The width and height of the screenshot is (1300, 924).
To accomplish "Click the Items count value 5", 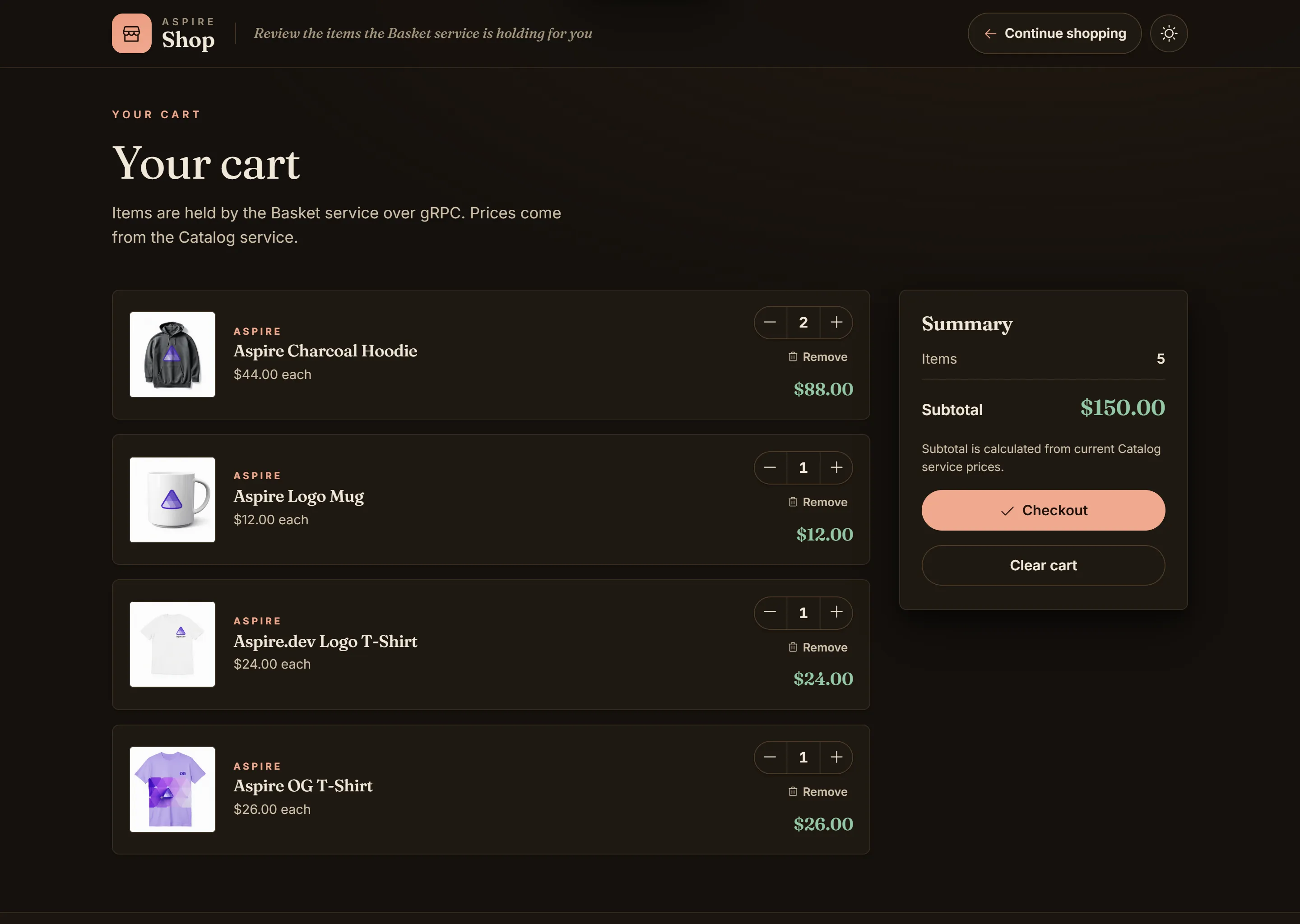I will (x=1161, y=359).
